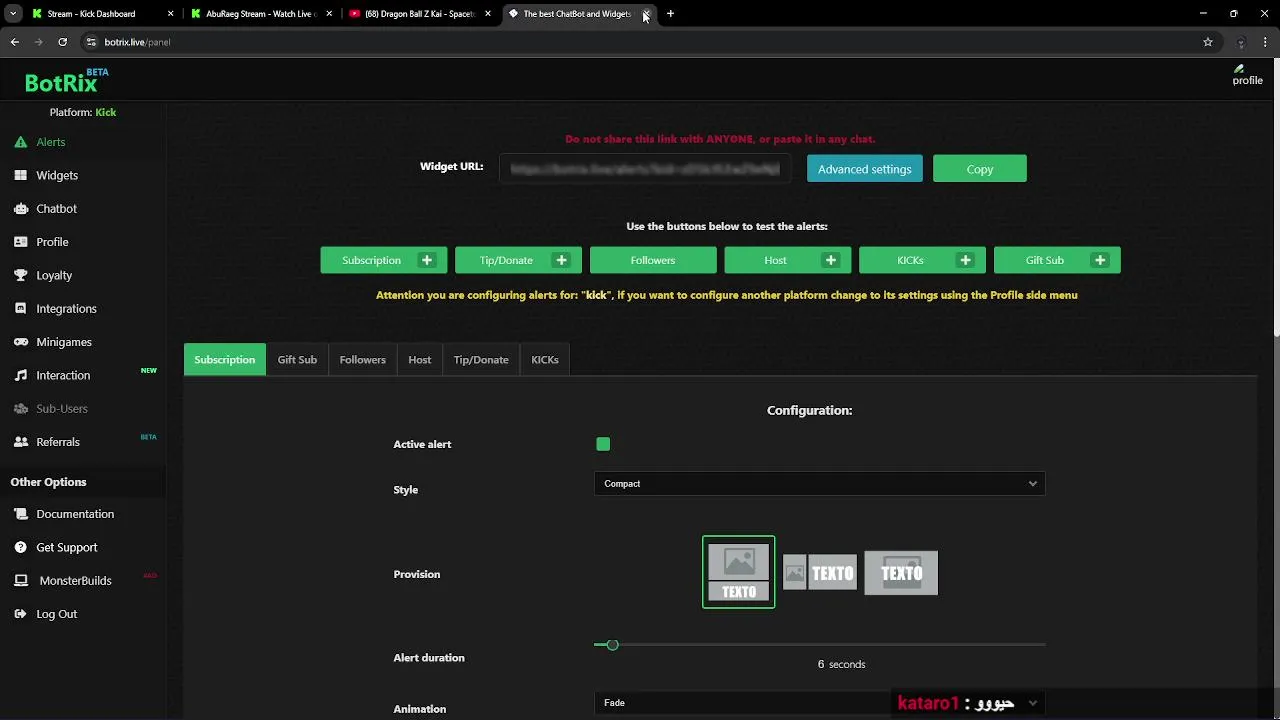Switch to the Followers alert tab
Screen dimensions: 1280x720
tap(362, 360)
